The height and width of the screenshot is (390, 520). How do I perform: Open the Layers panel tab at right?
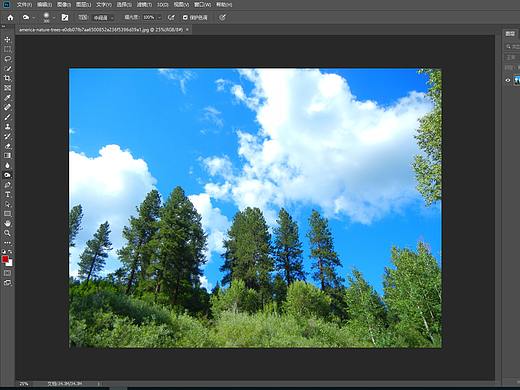(510, 34)
